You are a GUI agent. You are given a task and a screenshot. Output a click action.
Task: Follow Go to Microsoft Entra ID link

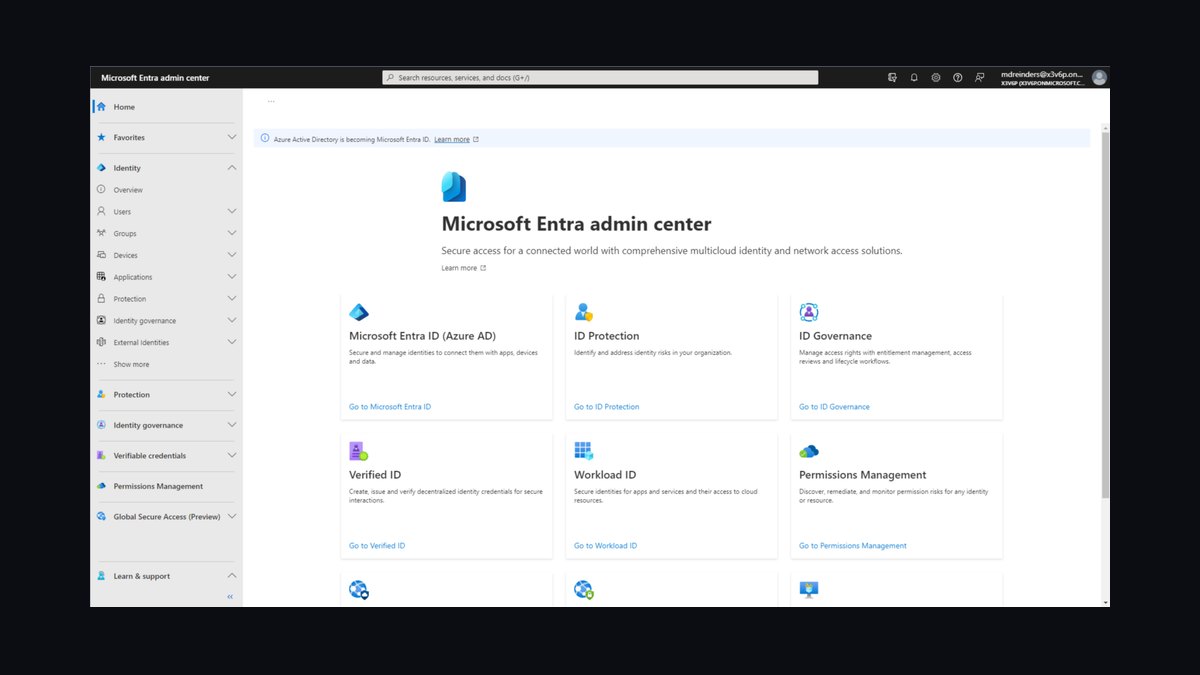(390, 407)
